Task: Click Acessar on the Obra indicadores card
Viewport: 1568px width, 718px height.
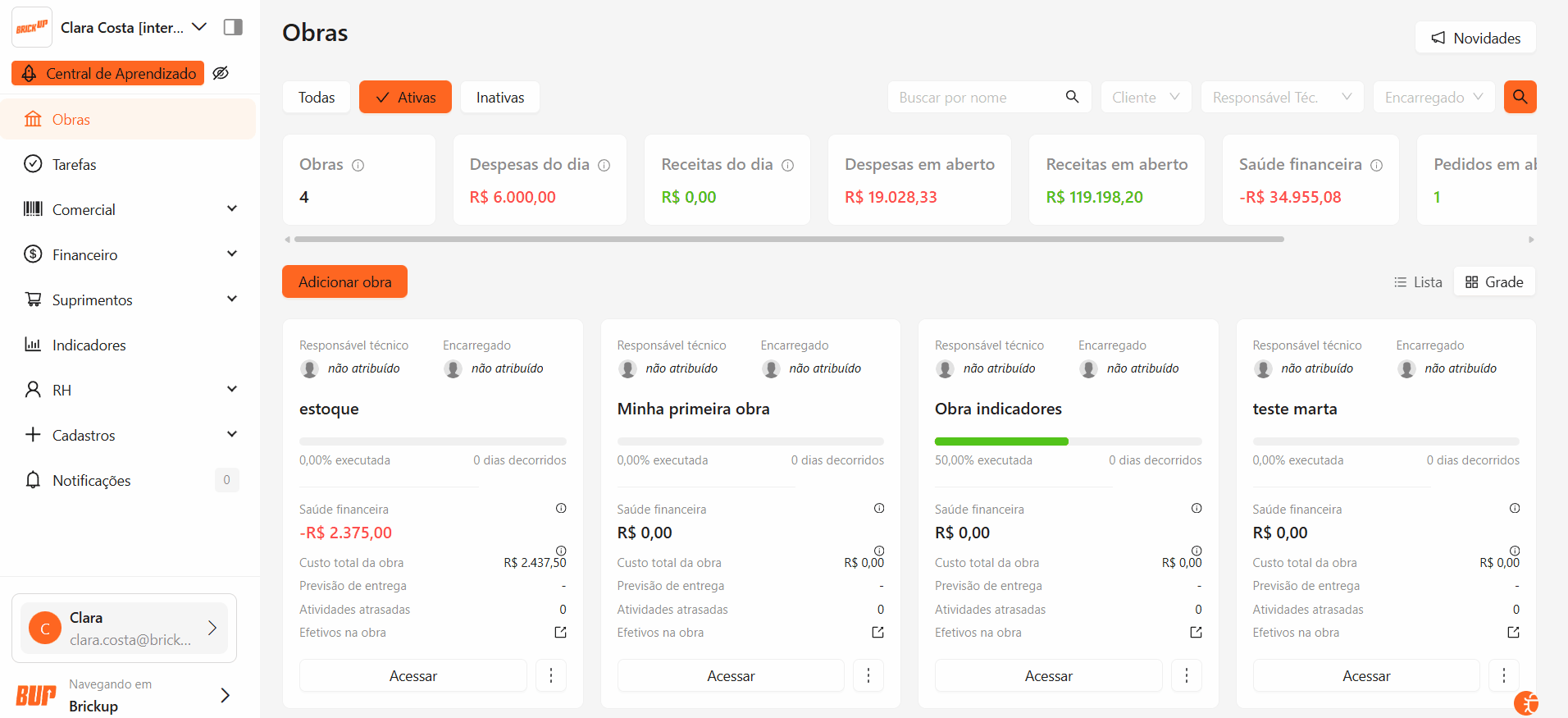Action: 1048,675
